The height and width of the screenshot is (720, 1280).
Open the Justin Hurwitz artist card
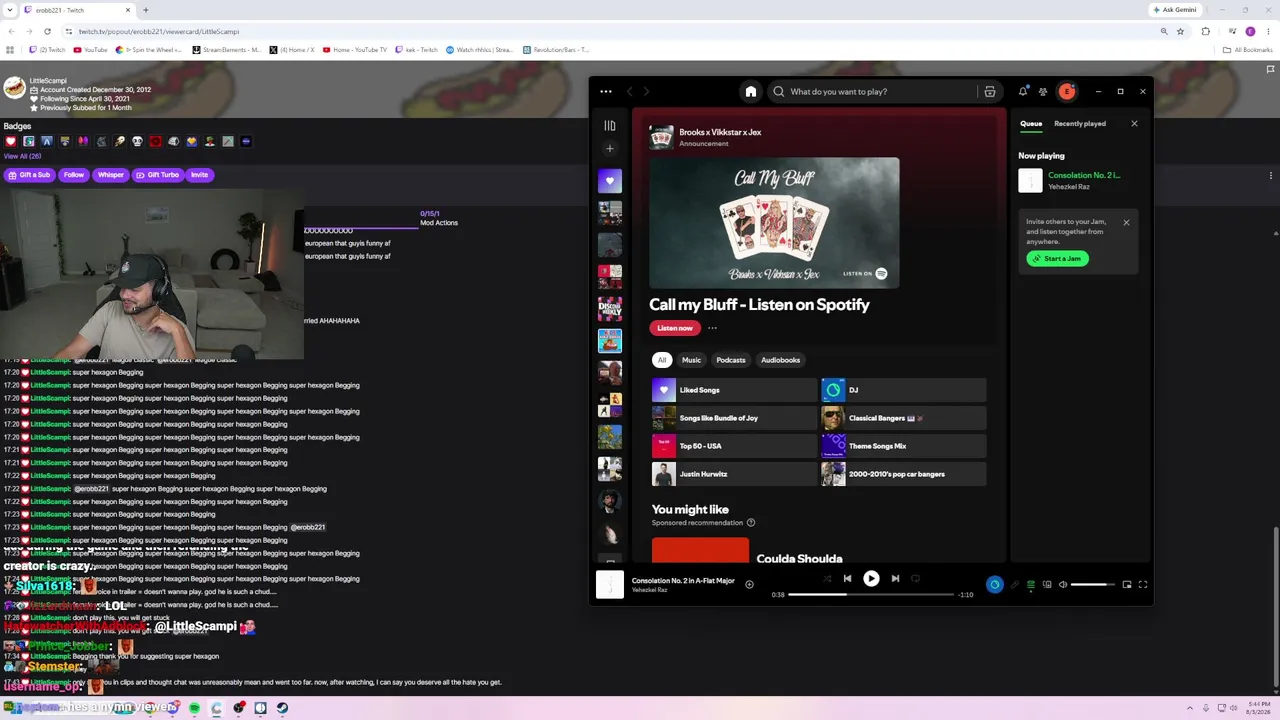coord(734,474)
